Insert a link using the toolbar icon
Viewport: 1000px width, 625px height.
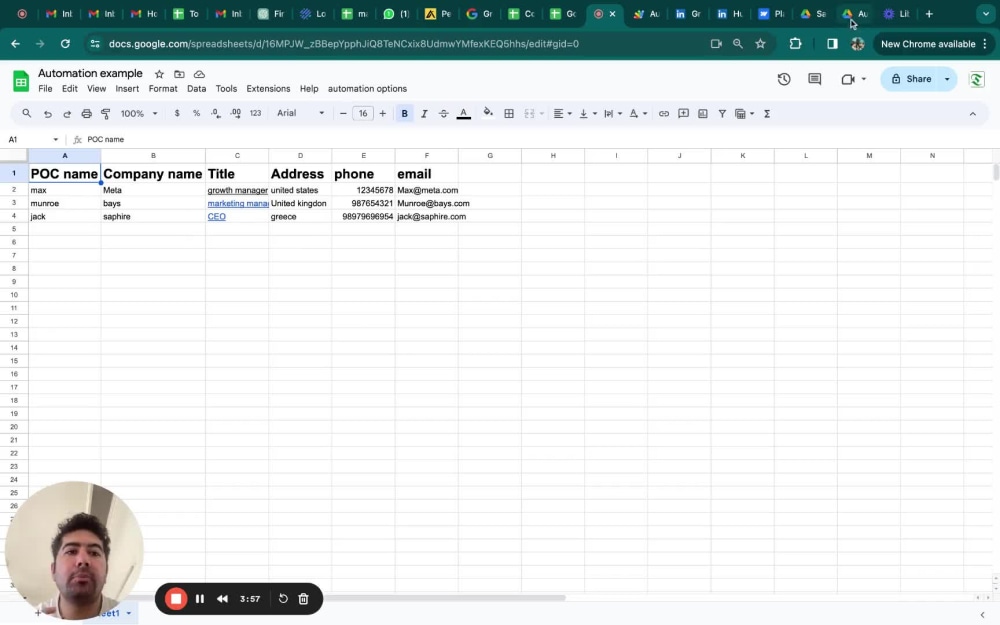663,113
